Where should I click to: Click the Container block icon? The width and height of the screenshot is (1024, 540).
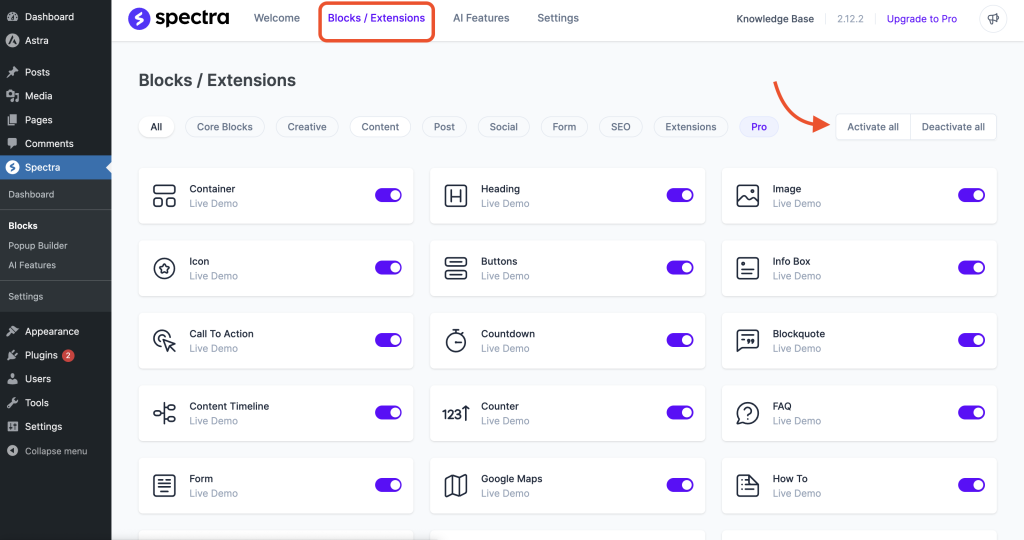tap(164, 196)
